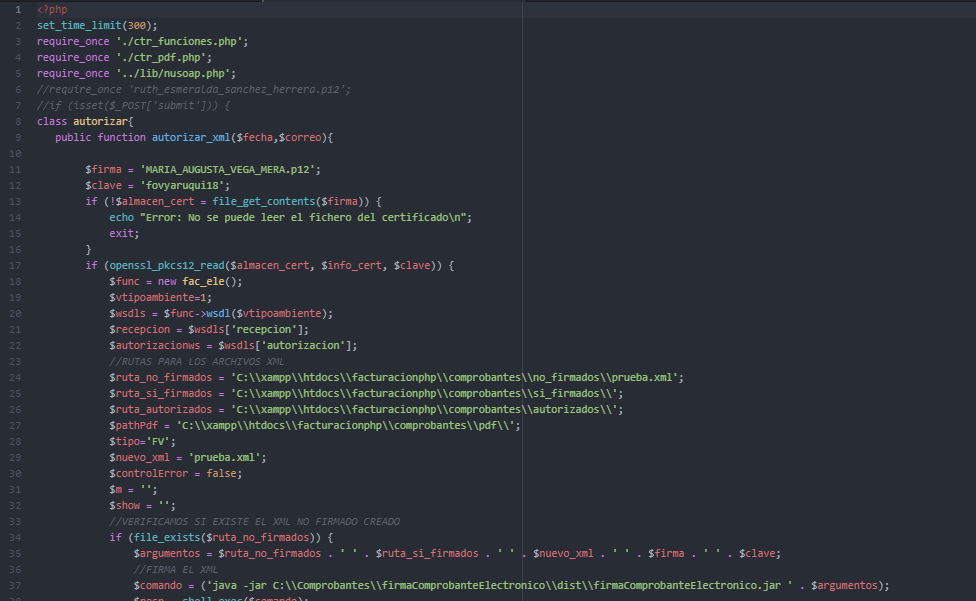Place cursor on the opening <?php tag

tap(53, 9)
